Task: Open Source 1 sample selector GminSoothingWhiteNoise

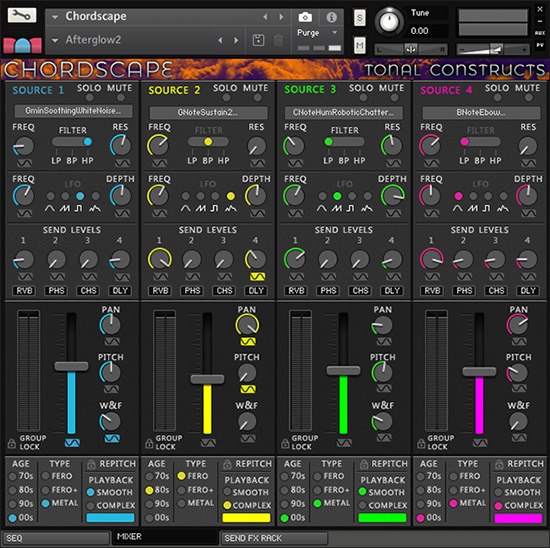Action: pyautogui.click(x=73, y=111)
